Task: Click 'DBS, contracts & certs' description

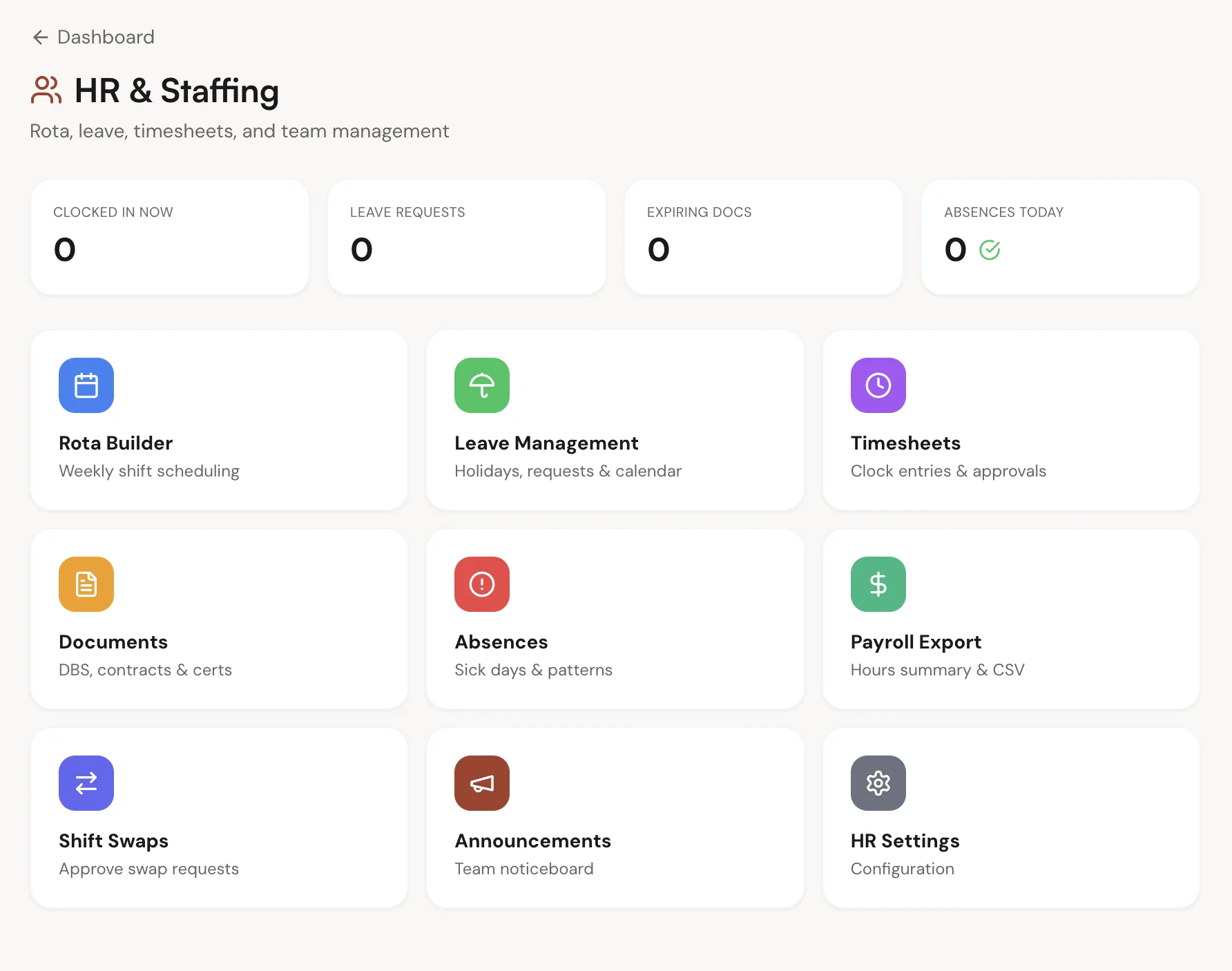Action: [145, 670]
